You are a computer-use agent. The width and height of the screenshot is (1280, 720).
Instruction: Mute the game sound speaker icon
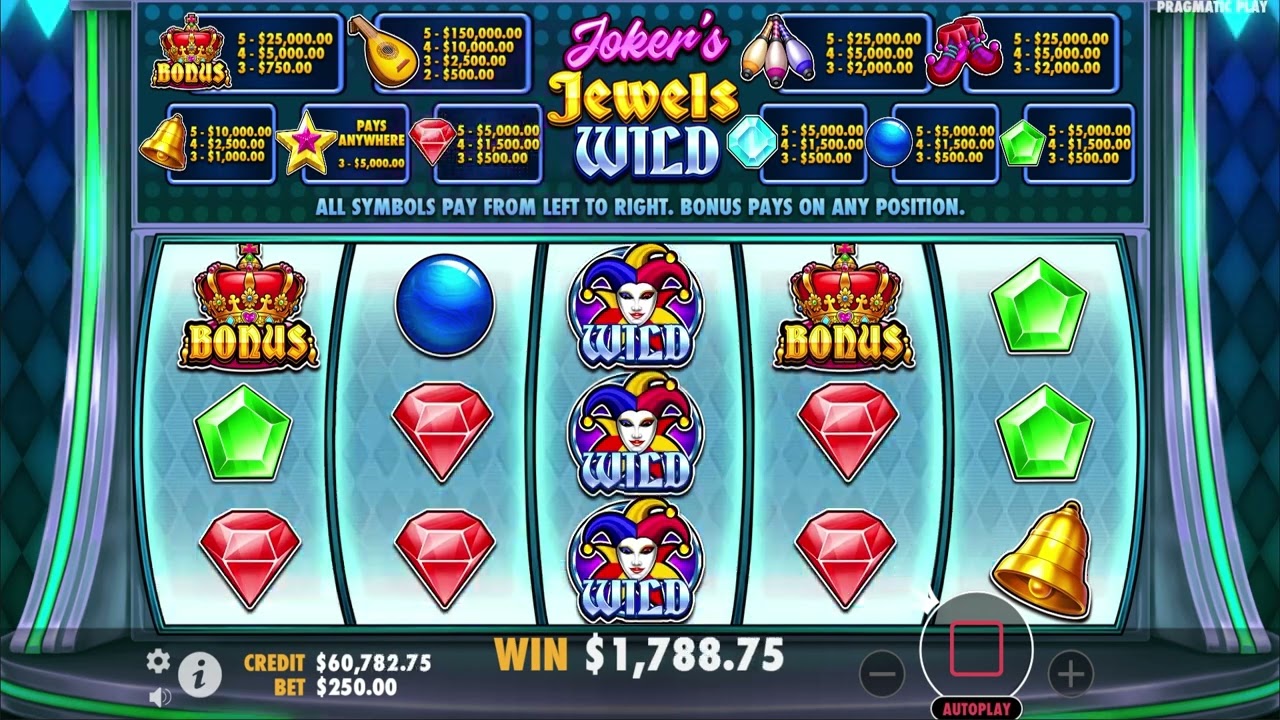point(159,696)
